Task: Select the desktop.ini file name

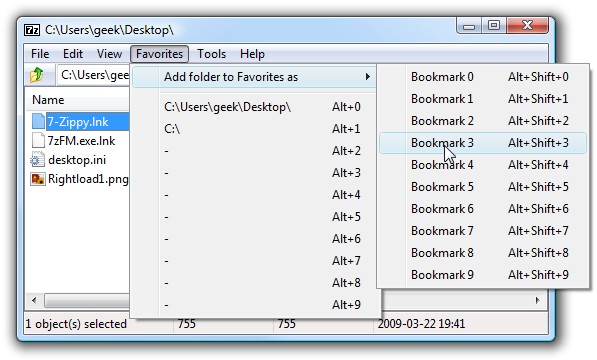Action: tap(77, 160)
